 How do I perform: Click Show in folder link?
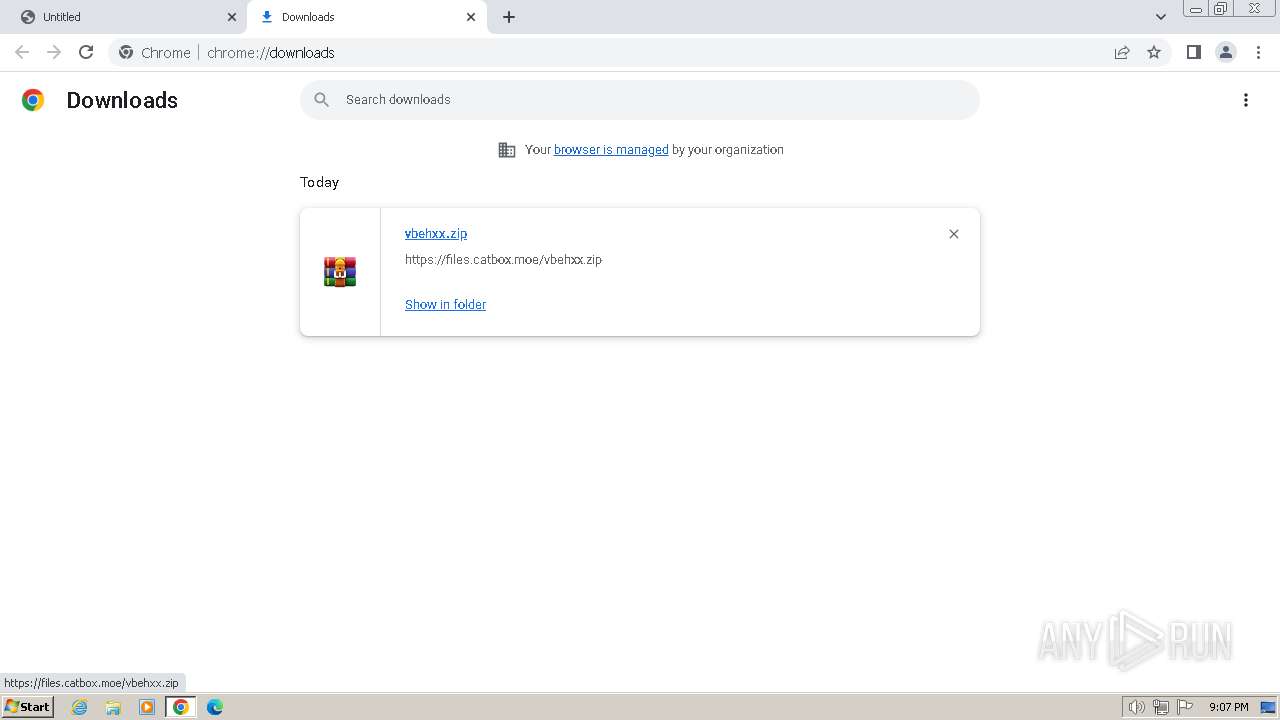(445, 304)
